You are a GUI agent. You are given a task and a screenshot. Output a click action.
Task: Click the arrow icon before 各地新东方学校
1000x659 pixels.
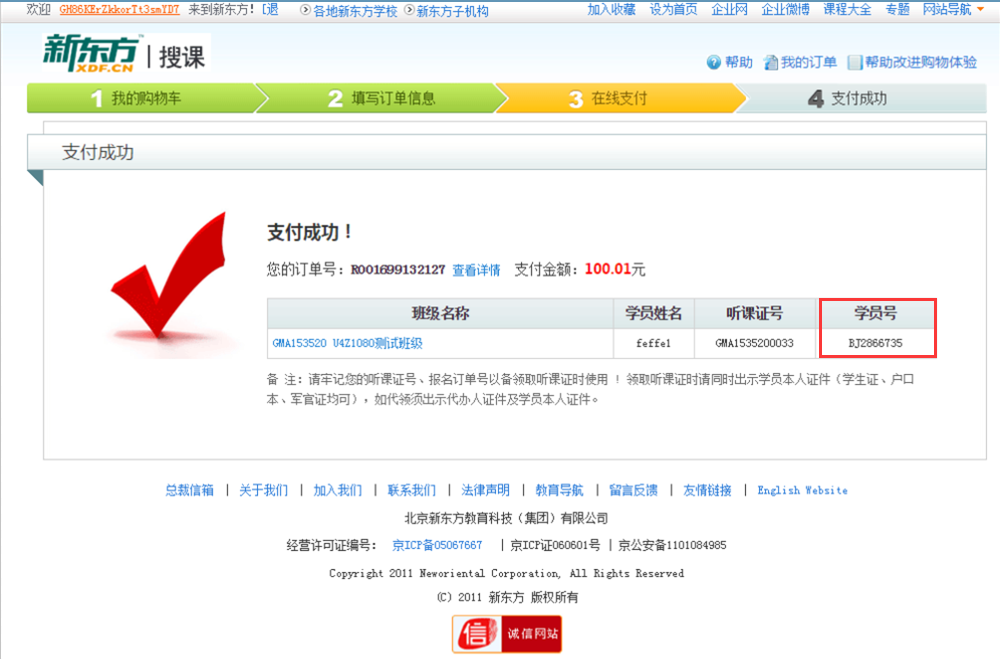(305, 10)
